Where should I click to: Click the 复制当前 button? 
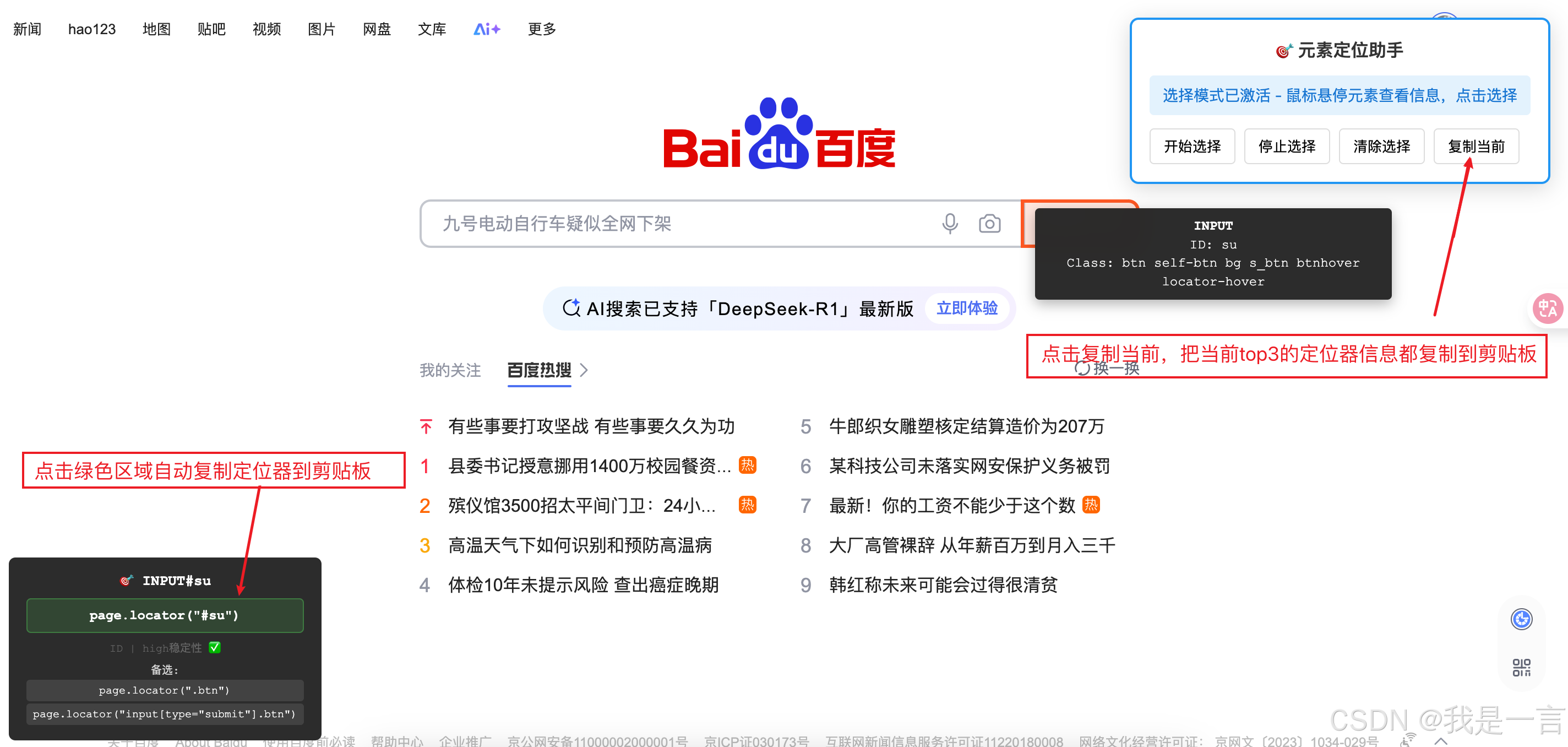(1476, 146)
